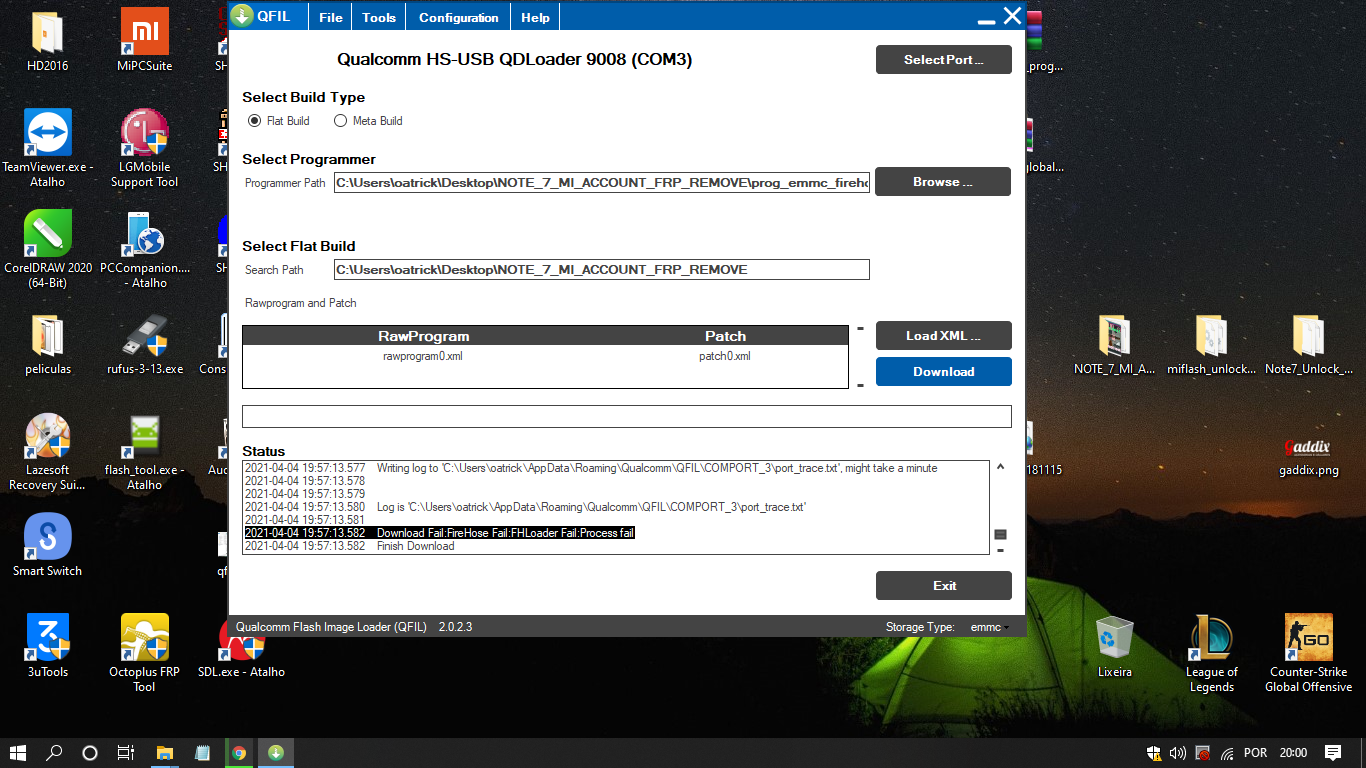
Task: Select the Finish Download log line
Action: [349, 546]
